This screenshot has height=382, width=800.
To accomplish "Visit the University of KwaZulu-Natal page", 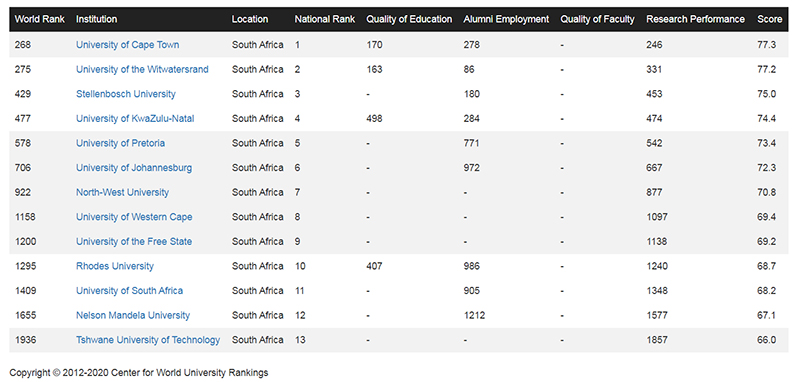I will (135, 118).
